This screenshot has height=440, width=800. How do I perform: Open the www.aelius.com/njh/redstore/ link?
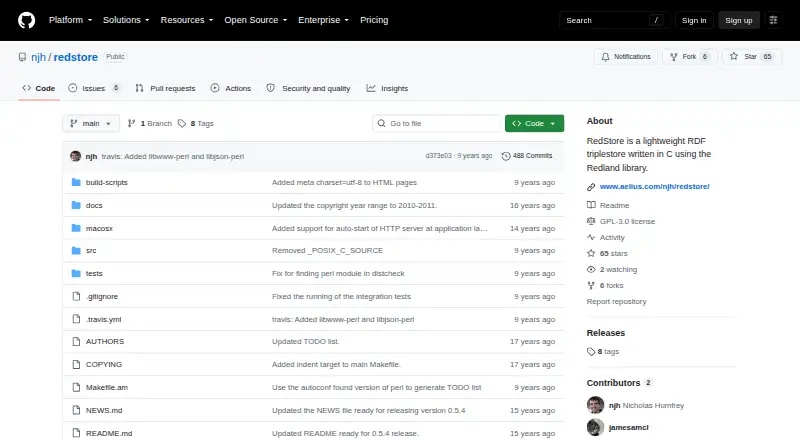coord(655,187)
